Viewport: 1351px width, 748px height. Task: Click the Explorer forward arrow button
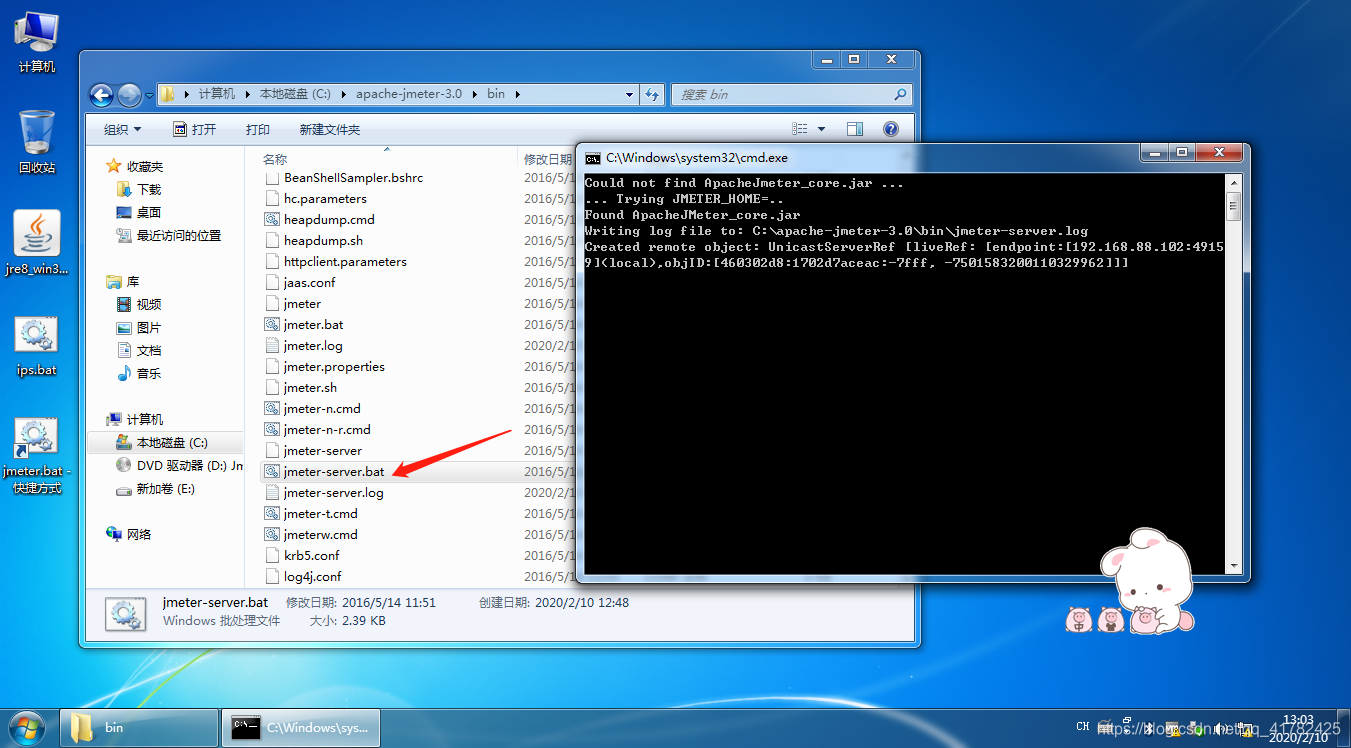(x=129, y=95)
